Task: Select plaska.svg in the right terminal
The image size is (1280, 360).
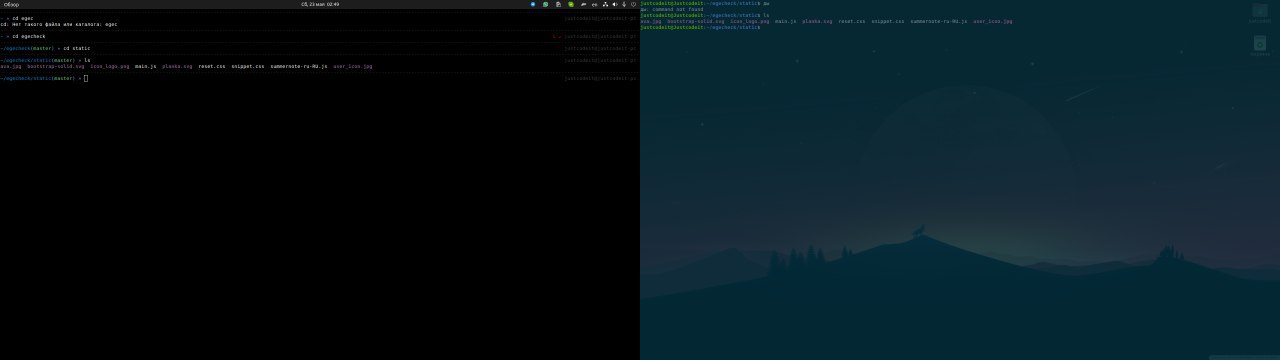Action: 817,21
